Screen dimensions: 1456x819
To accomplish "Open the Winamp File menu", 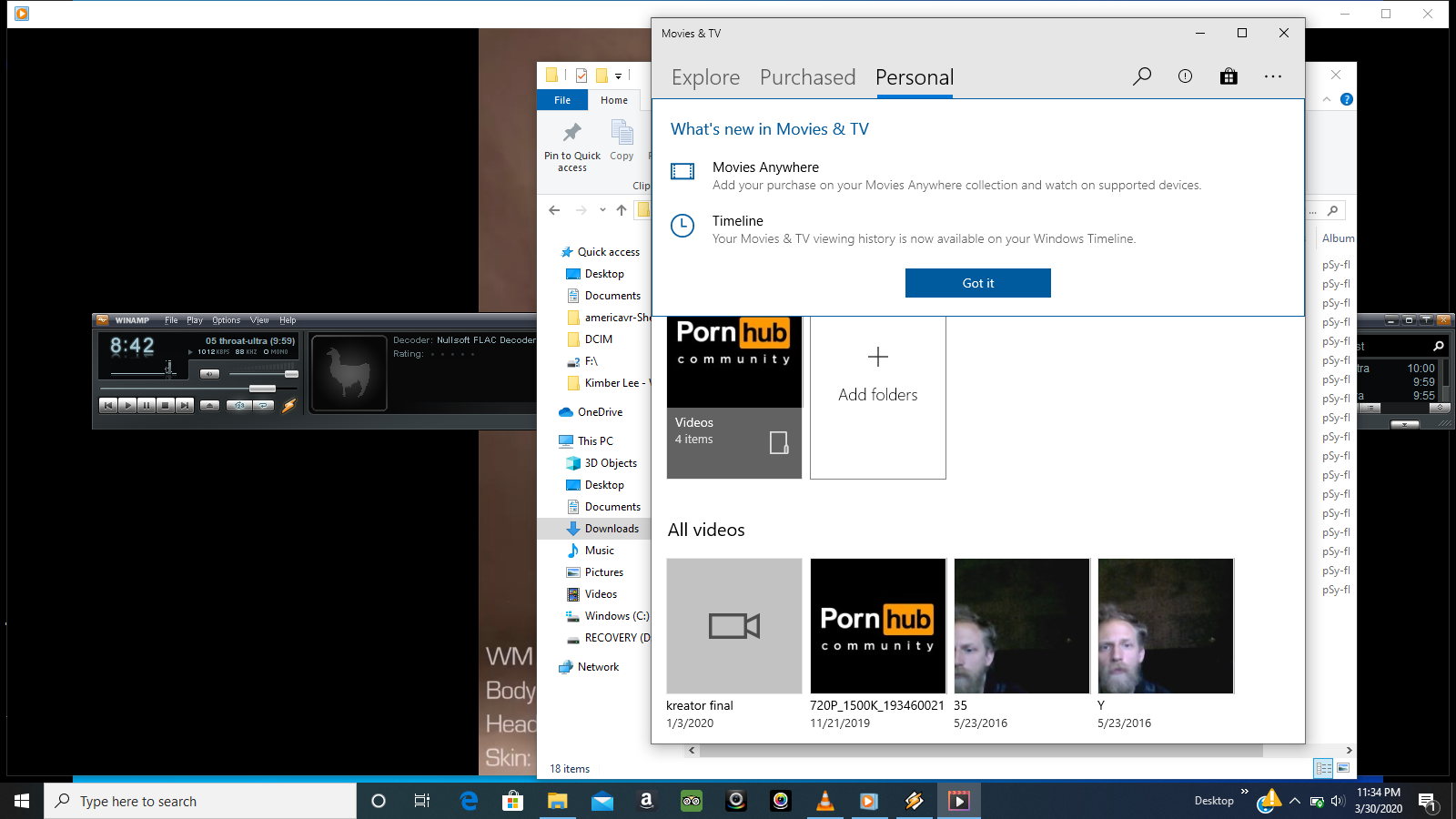I will pyautogui.click(x=171, y=320).
